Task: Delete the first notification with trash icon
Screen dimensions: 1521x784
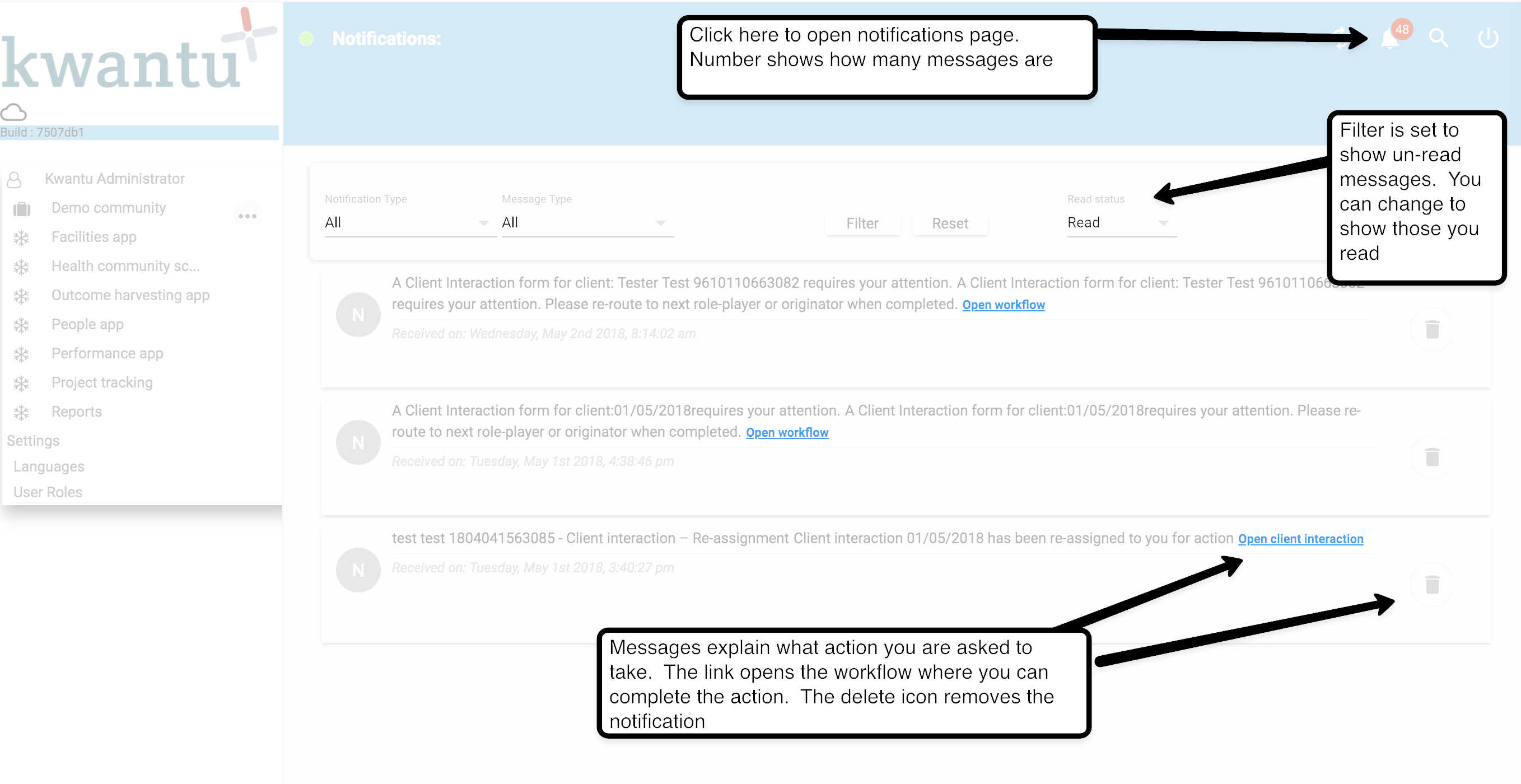Action: click(x=1432, y=329)
